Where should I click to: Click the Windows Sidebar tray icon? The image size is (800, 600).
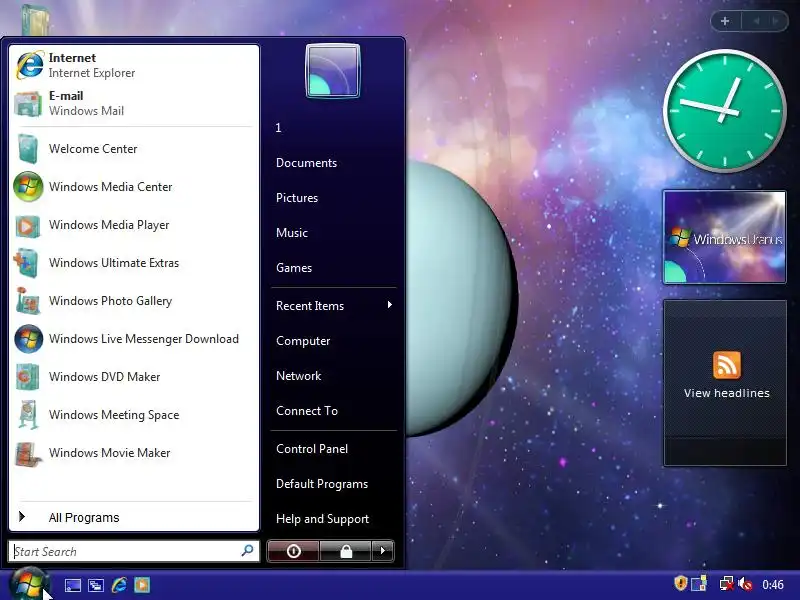(699, 583)
